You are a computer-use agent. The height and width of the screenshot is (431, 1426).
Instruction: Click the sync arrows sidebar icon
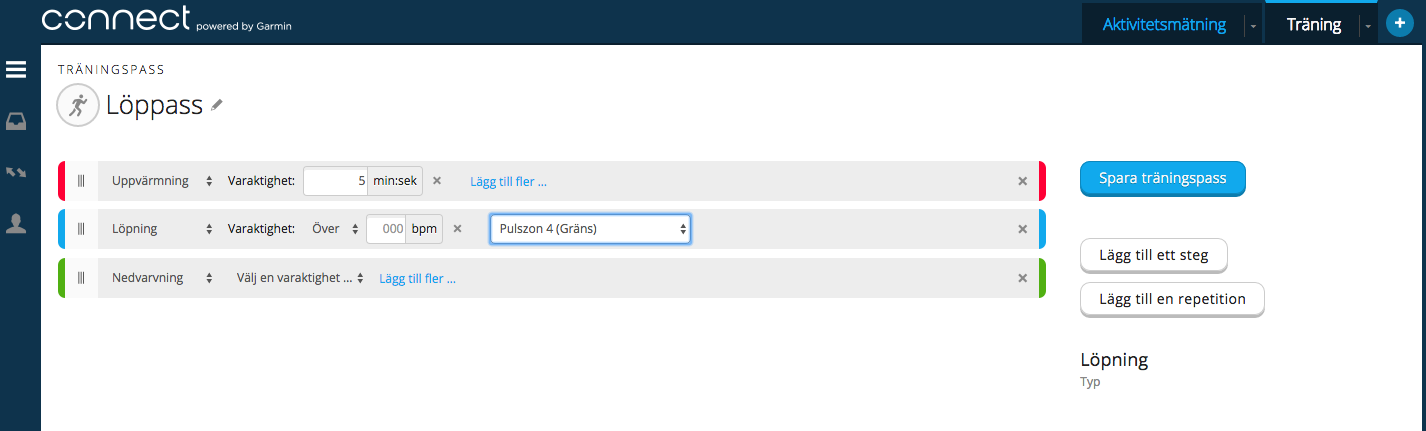pos(16,173)
